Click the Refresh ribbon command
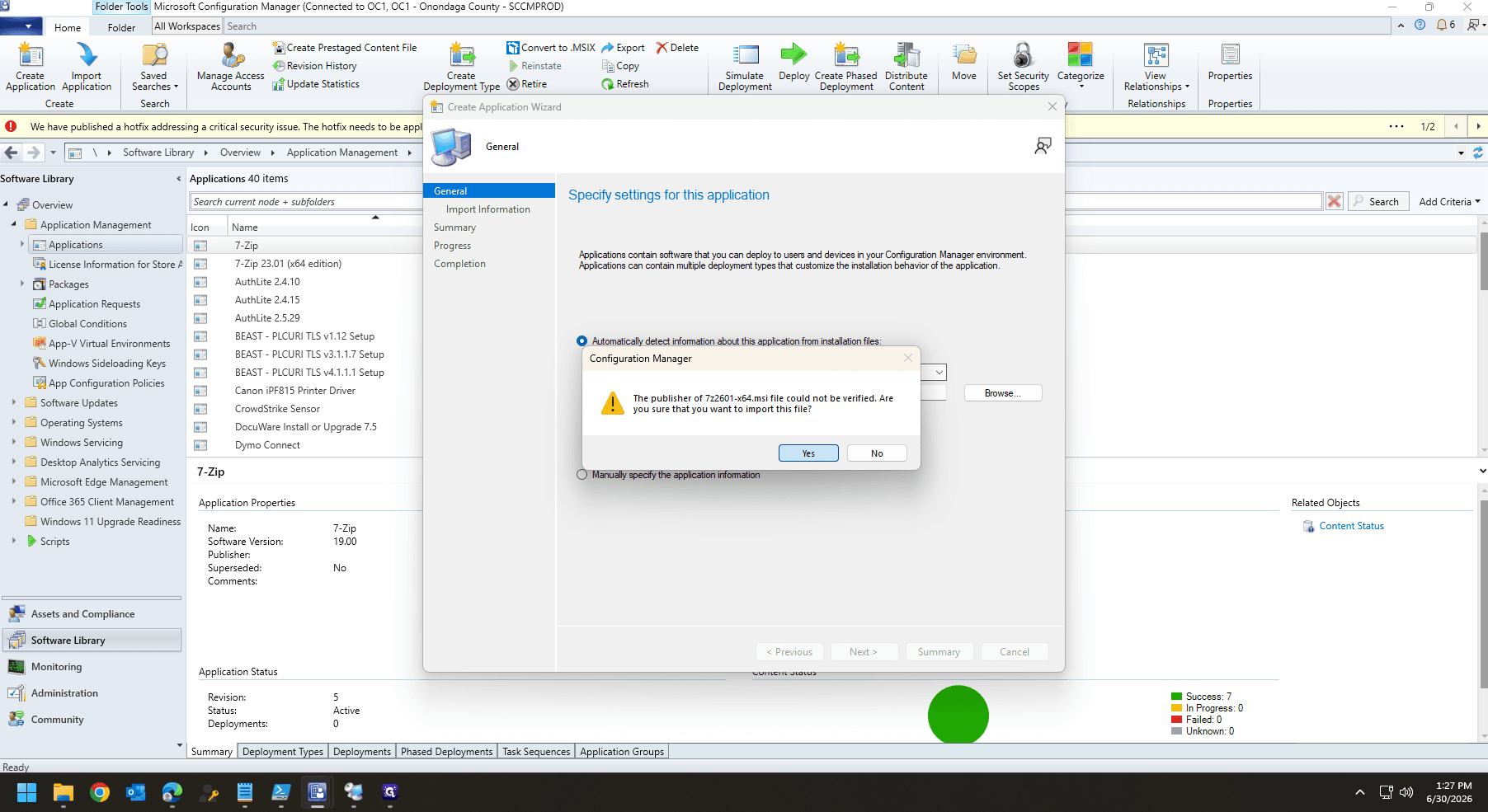 (625, 84)
